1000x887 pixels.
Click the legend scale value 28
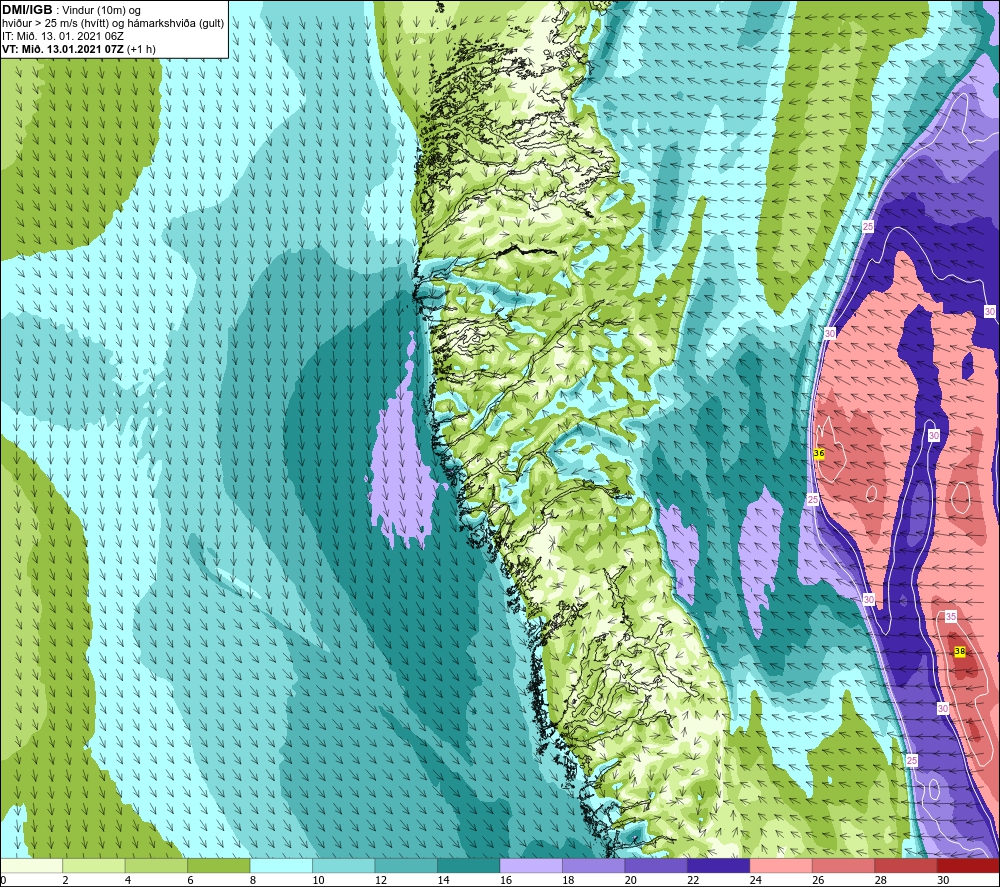(x=881, y=881)
